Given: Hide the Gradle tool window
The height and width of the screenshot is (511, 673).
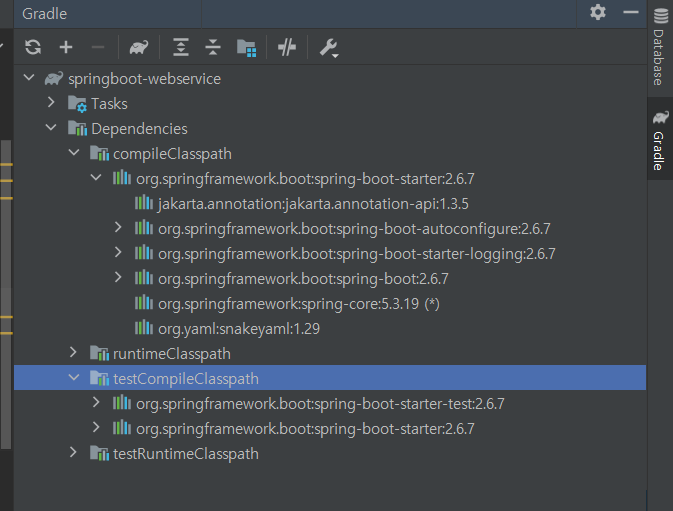Looking at the screenshot, I should (631, 12).
